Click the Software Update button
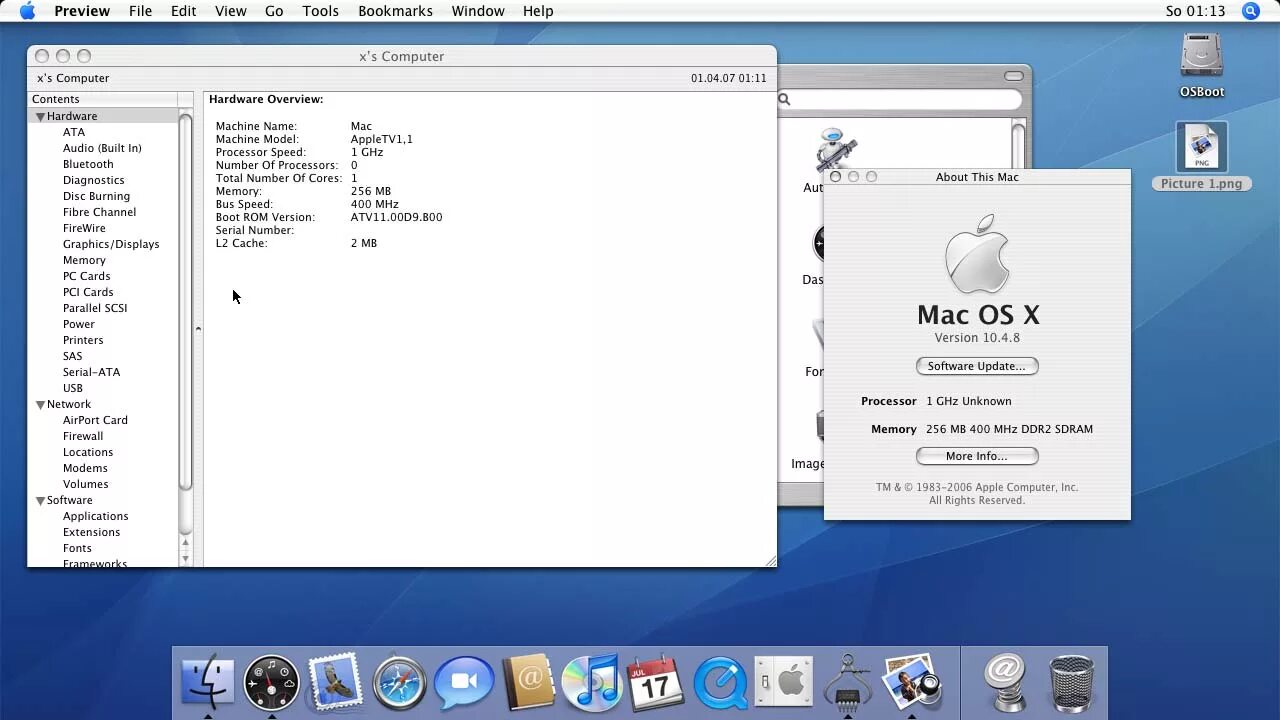The image size is (1280, 720). pyautogui.click(x=977, y=366)
